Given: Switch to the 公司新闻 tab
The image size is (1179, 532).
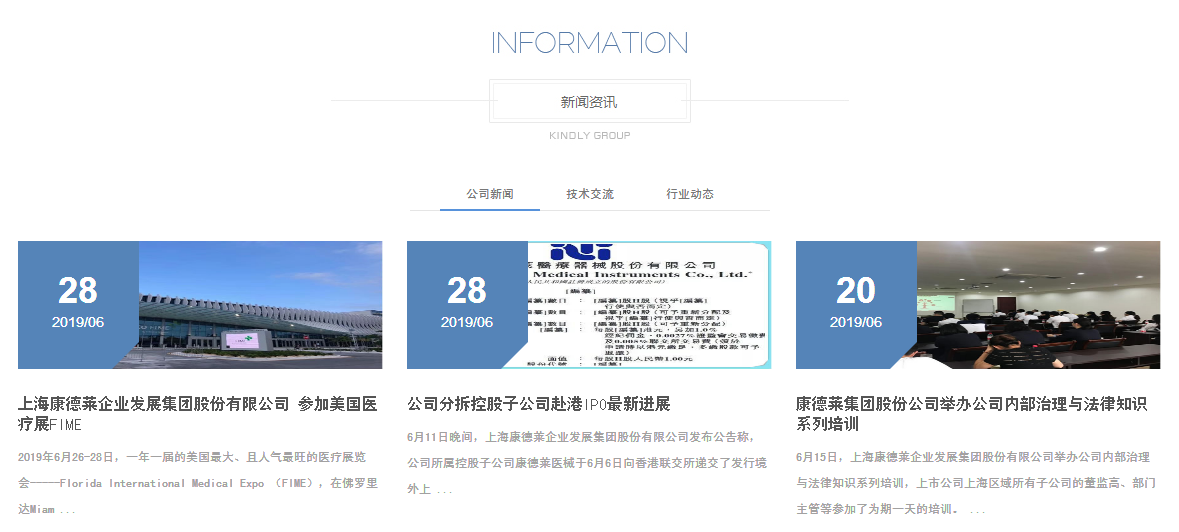Looking at the screenshot, I should click(x=489, y=194).
